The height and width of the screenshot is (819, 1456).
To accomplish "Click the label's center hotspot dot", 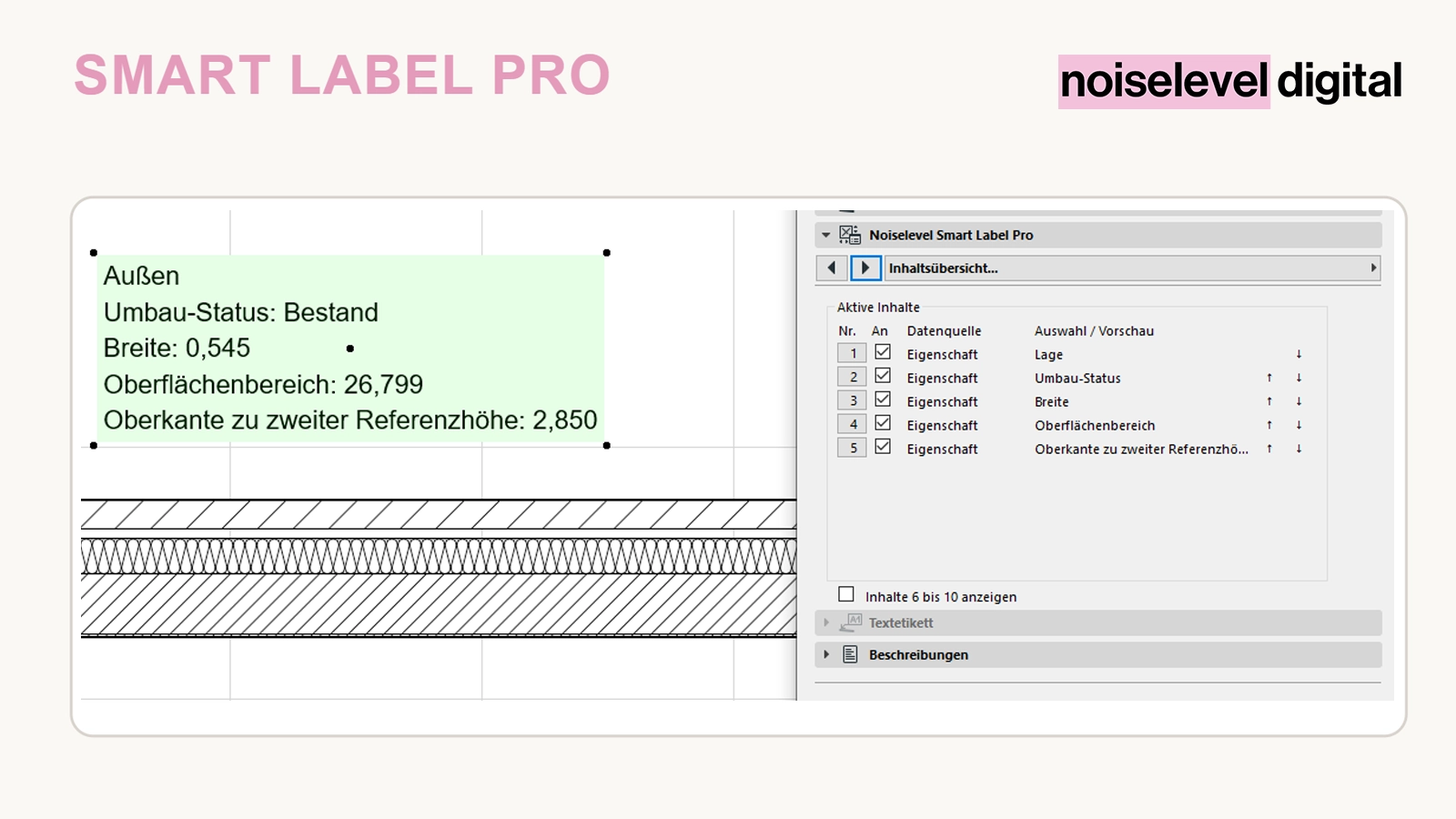I will (x=350, y=349).
